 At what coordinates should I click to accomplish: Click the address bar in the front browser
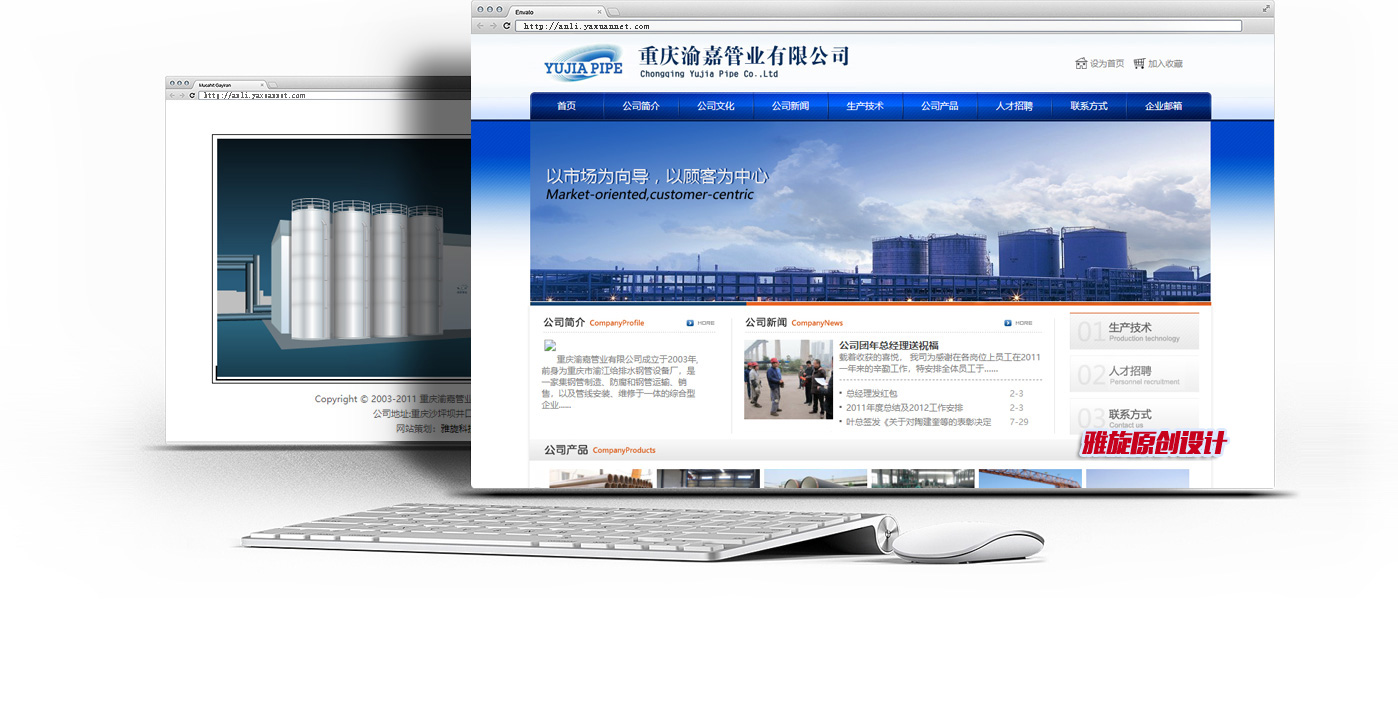point(878,26)
